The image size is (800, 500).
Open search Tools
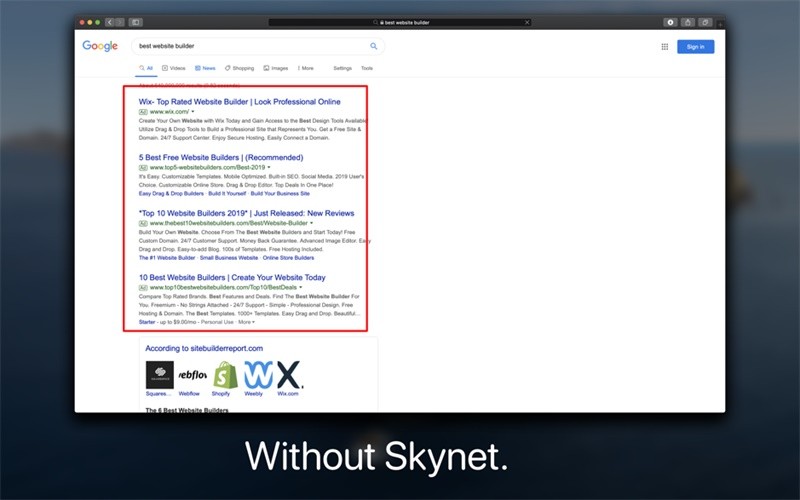(x=367, y=68)
